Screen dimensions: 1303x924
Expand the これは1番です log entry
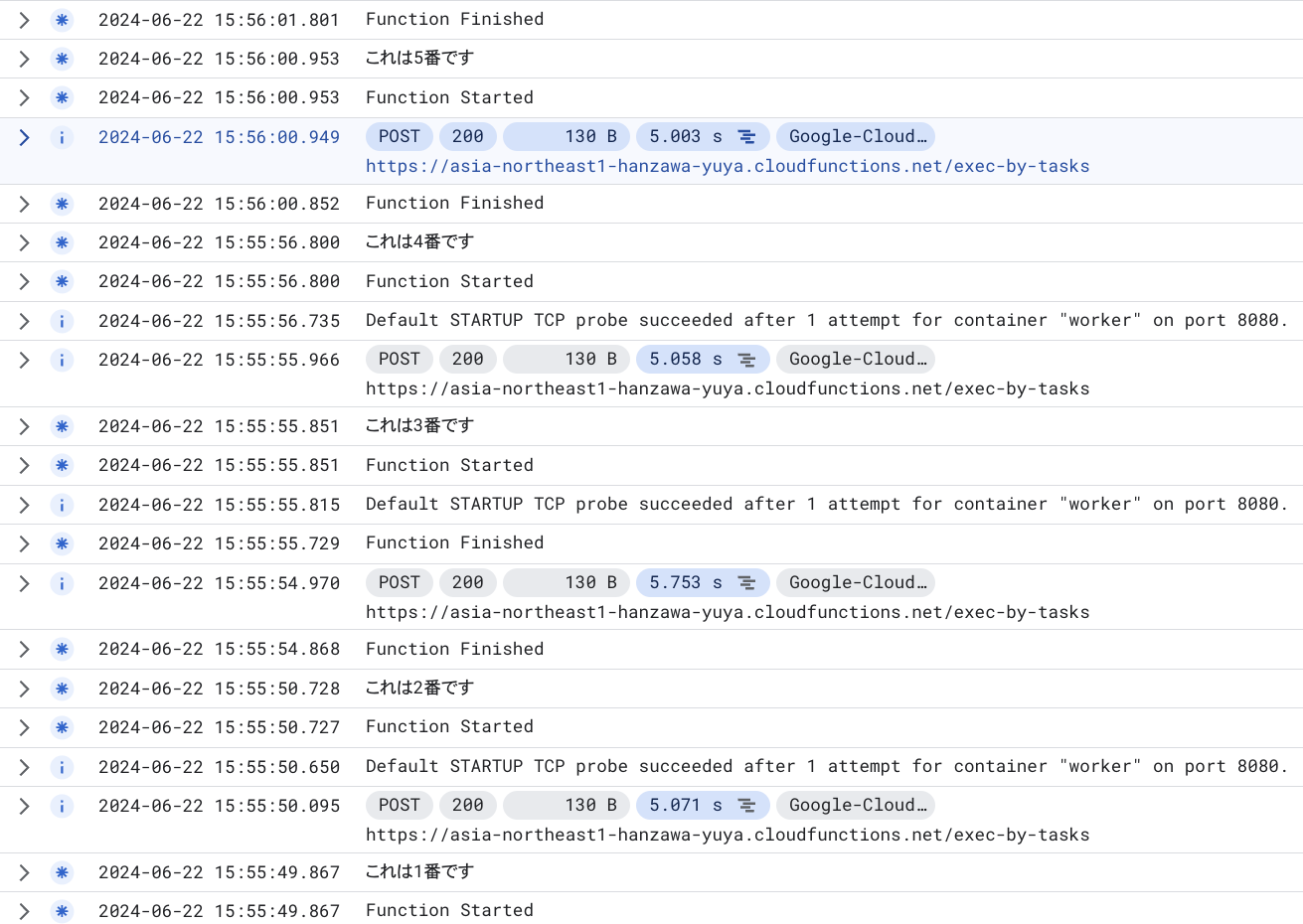[24, 871]
